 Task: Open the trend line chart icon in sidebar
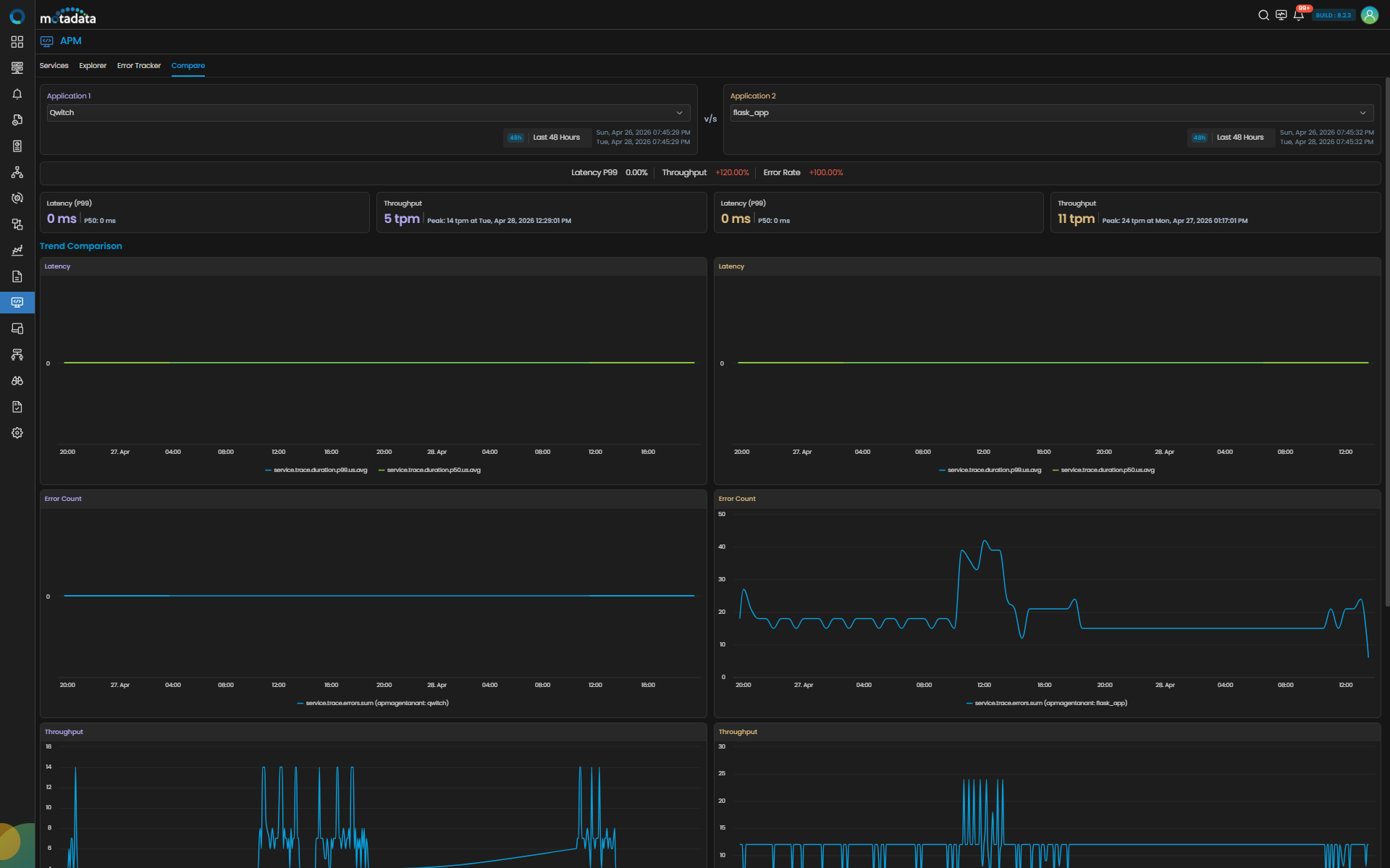coord(17,250)
